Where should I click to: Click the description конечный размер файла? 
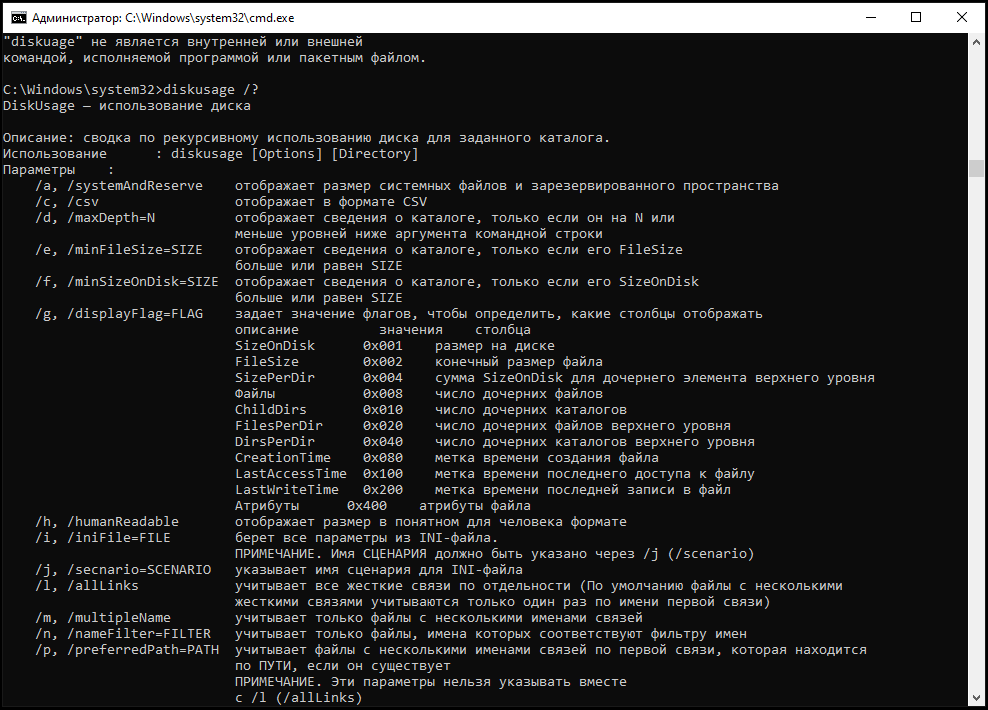click(519, 362)
